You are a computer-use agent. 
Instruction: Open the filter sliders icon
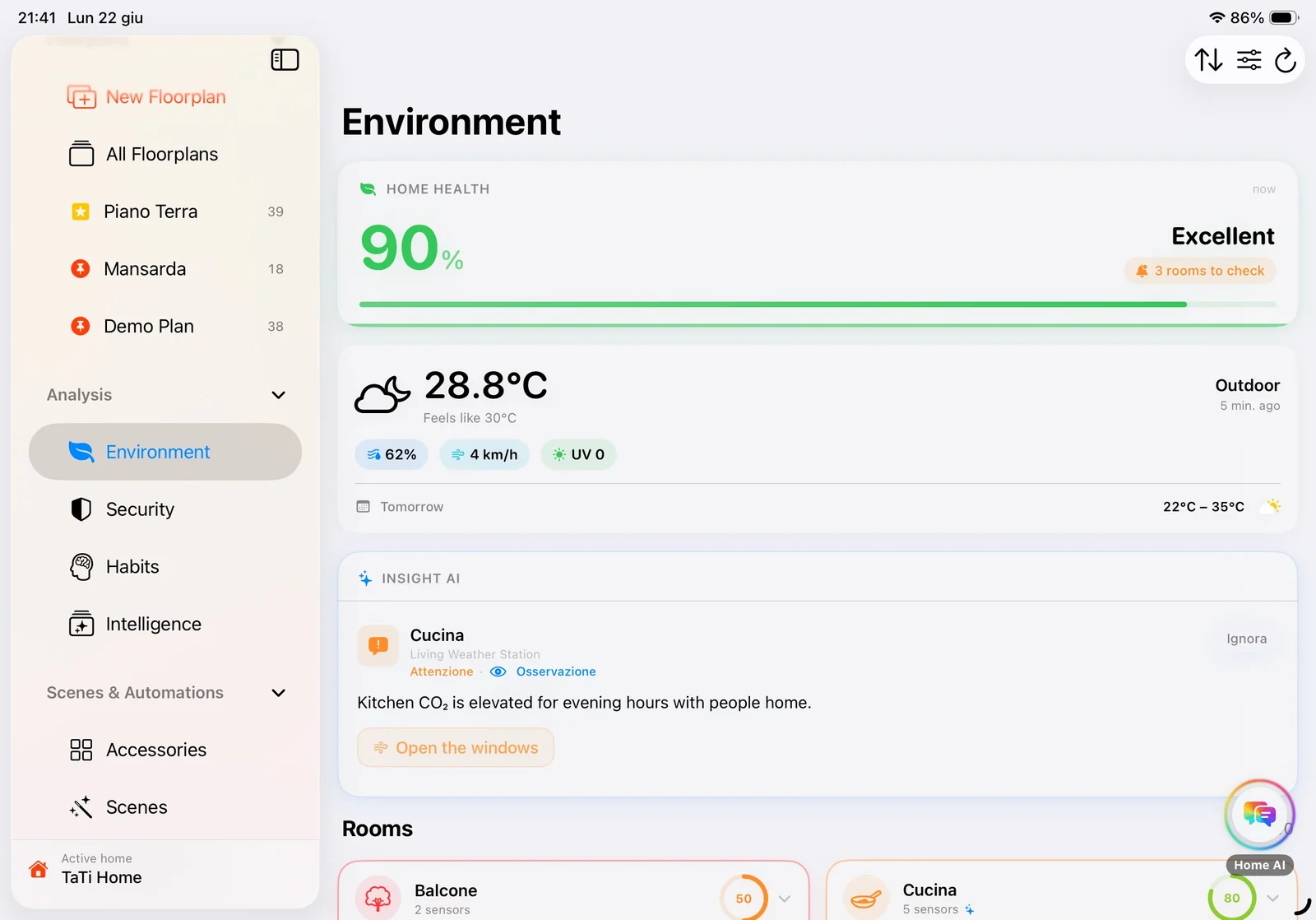point(1249,60)
